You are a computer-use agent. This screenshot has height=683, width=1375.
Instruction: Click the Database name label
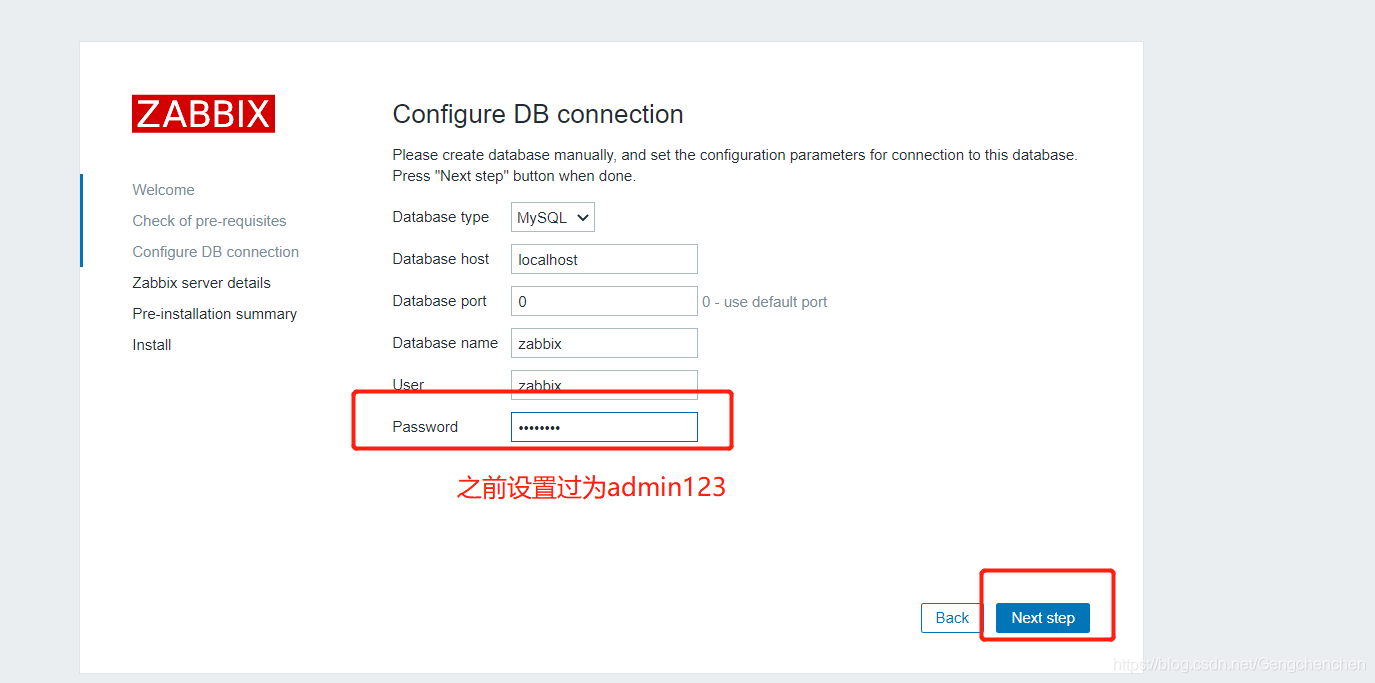(445, 343)
